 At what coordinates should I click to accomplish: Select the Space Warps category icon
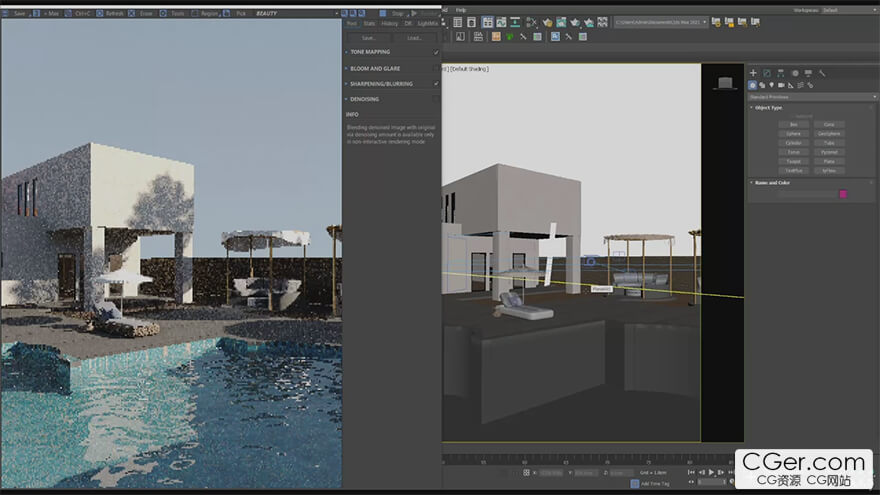(x=800, y=85)
